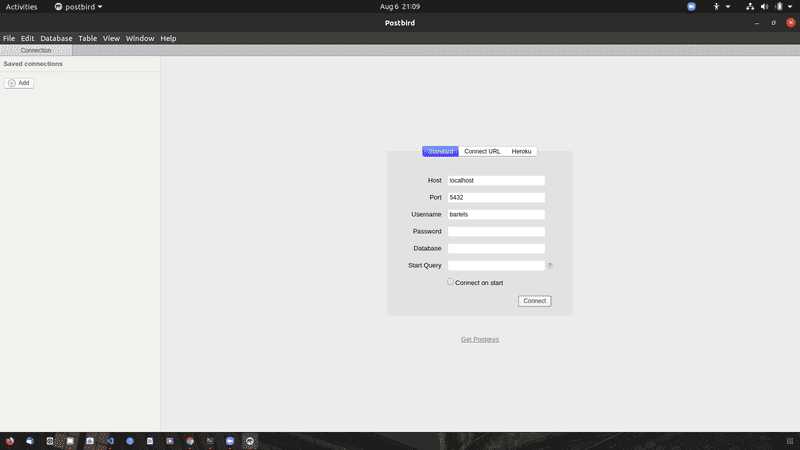Viewport: 800px width, 450px height.
Task: Enable the Connect on start checkbox
Action: (450, 282)
